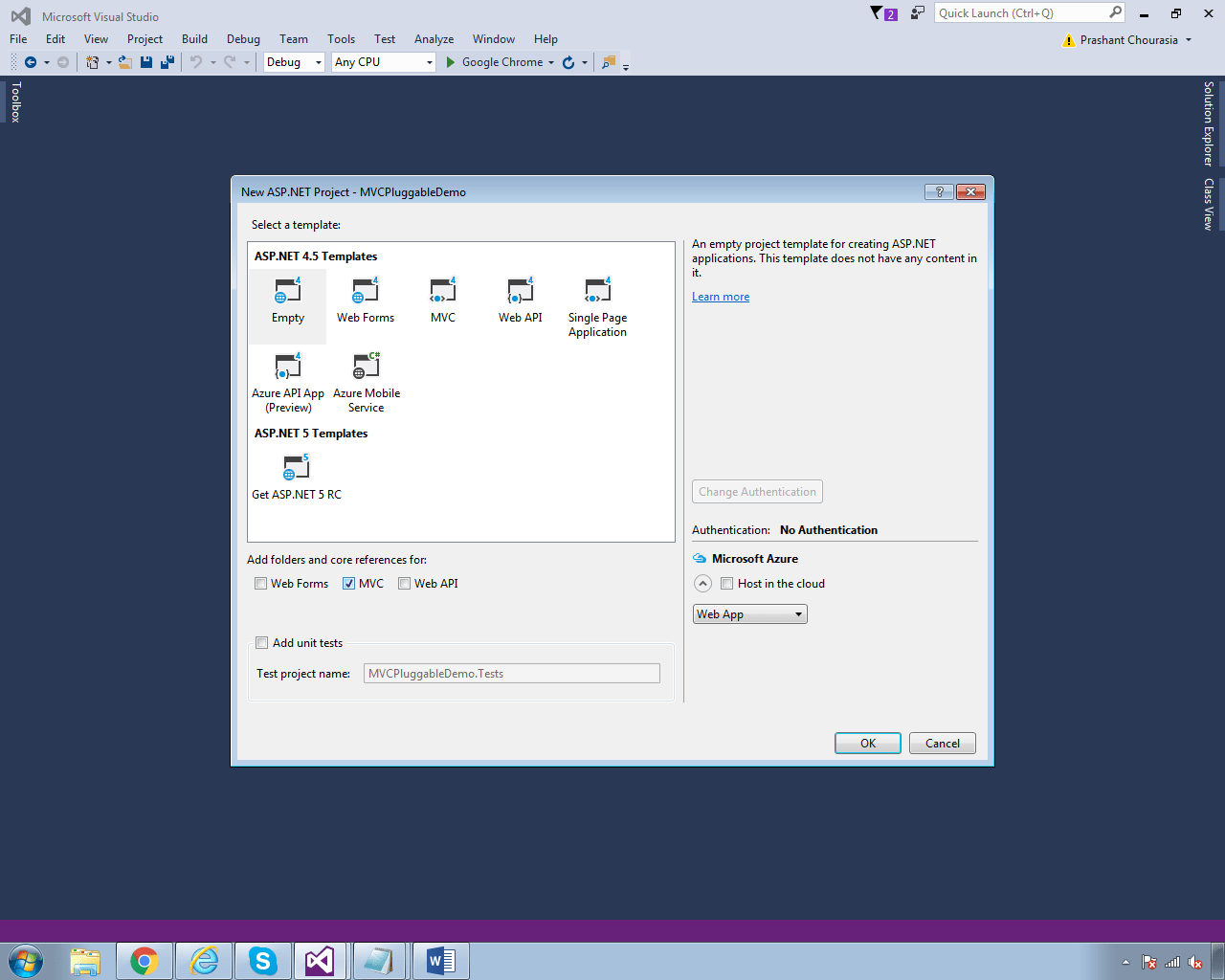Open the Solution Explorer side tab
The width and height of the screenshot is (1225, 980).
[1209, 123]
